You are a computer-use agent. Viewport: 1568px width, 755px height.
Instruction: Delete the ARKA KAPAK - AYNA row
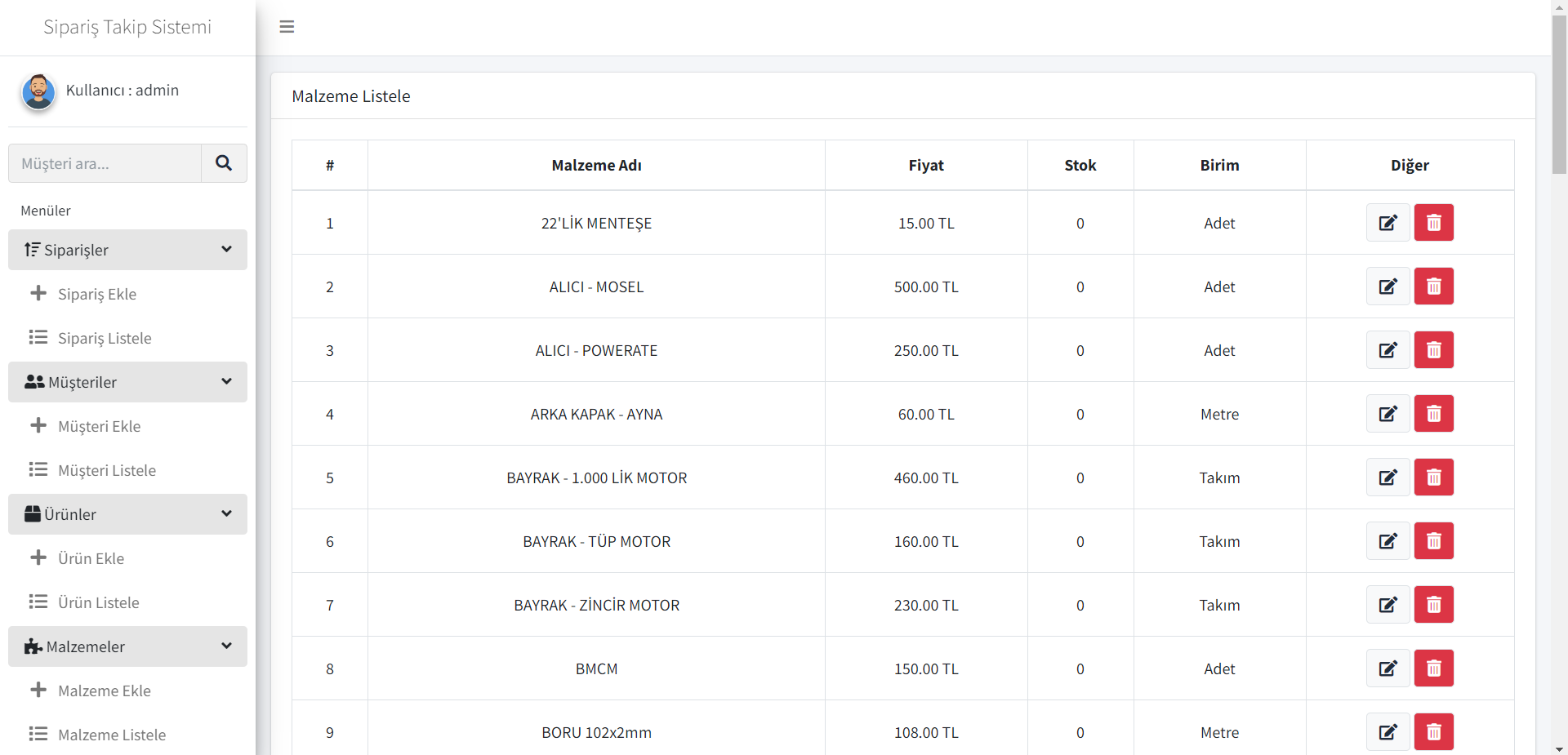[x=1433, y=414]
